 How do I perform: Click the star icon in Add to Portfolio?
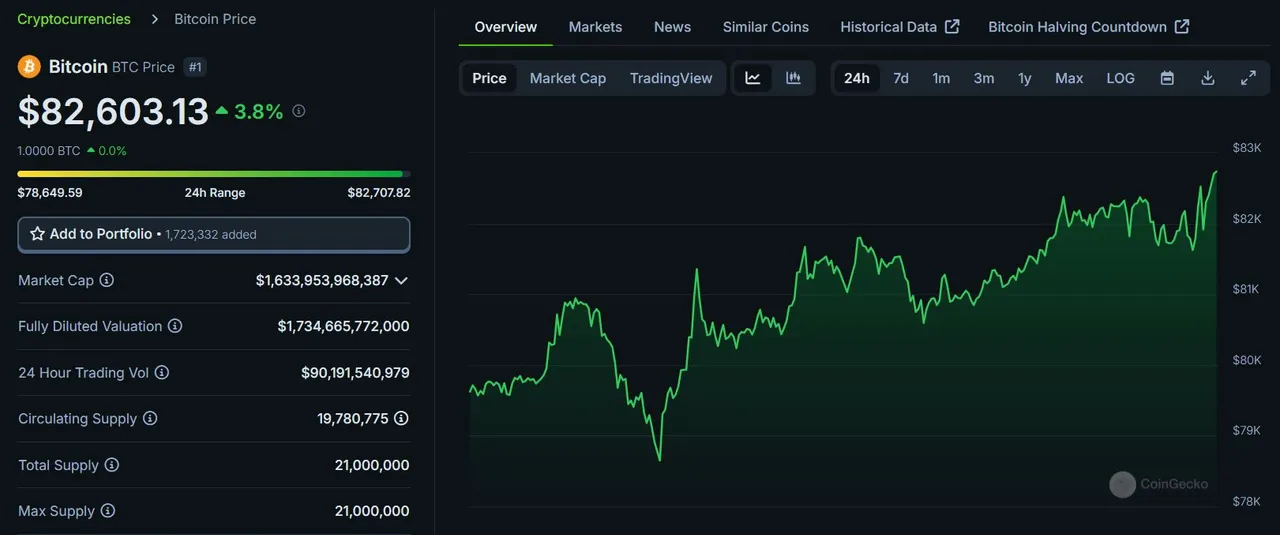[37, 234]
